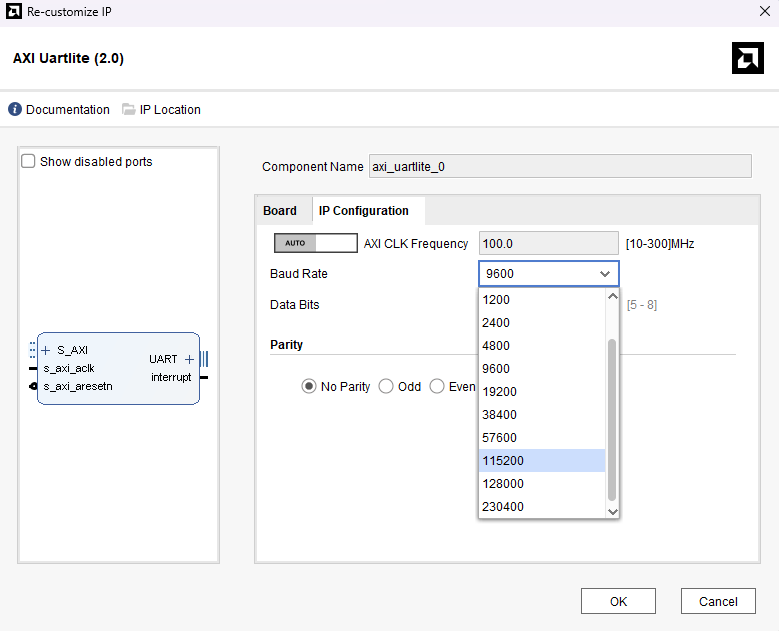The height and width of the screenshot is (631, 779).
Task: Switch to the Board tab
Action: tap(280, 211)
